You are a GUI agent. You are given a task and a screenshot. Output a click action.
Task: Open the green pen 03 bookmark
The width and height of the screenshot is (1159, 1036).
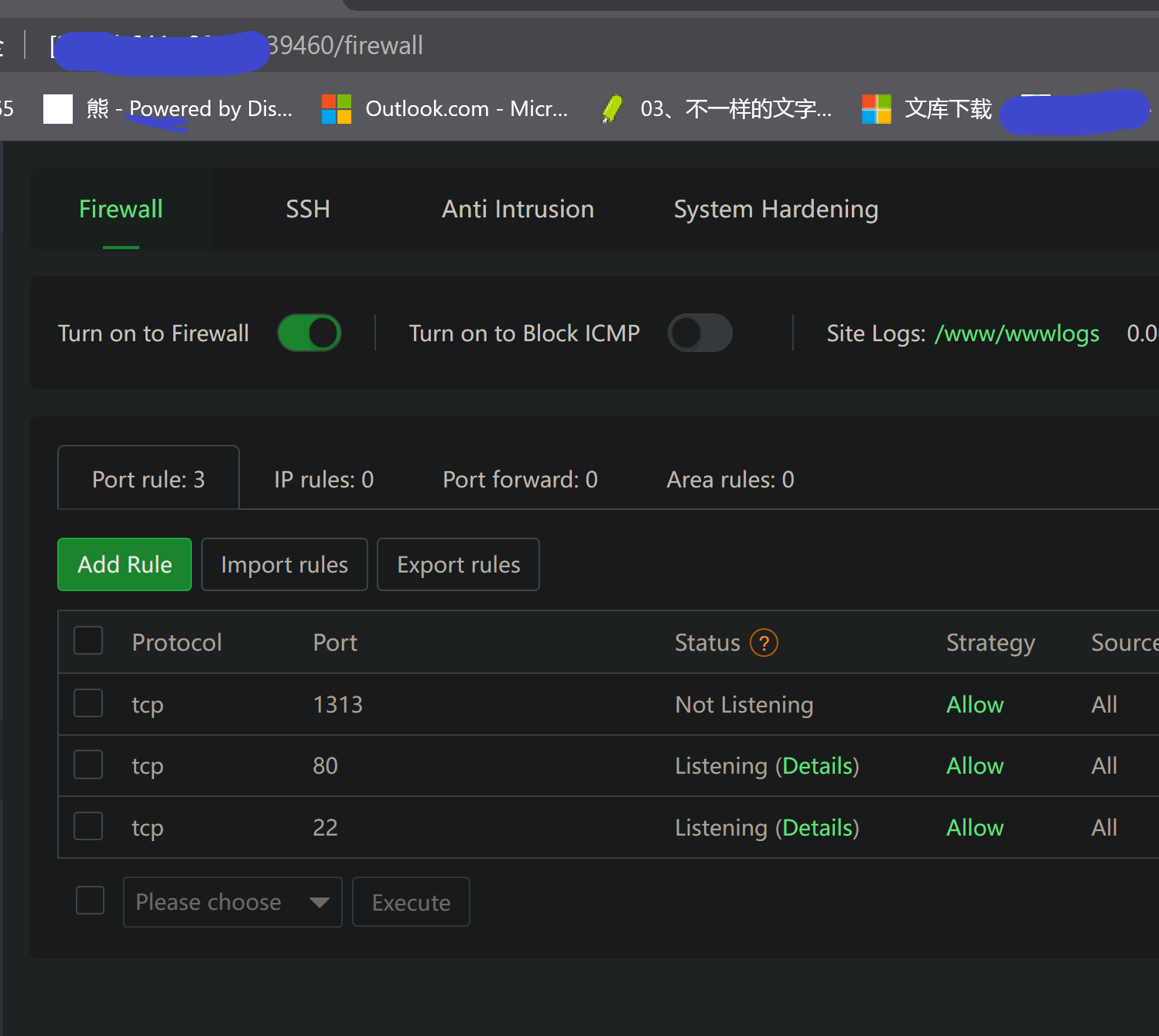(x=716, y=109)
